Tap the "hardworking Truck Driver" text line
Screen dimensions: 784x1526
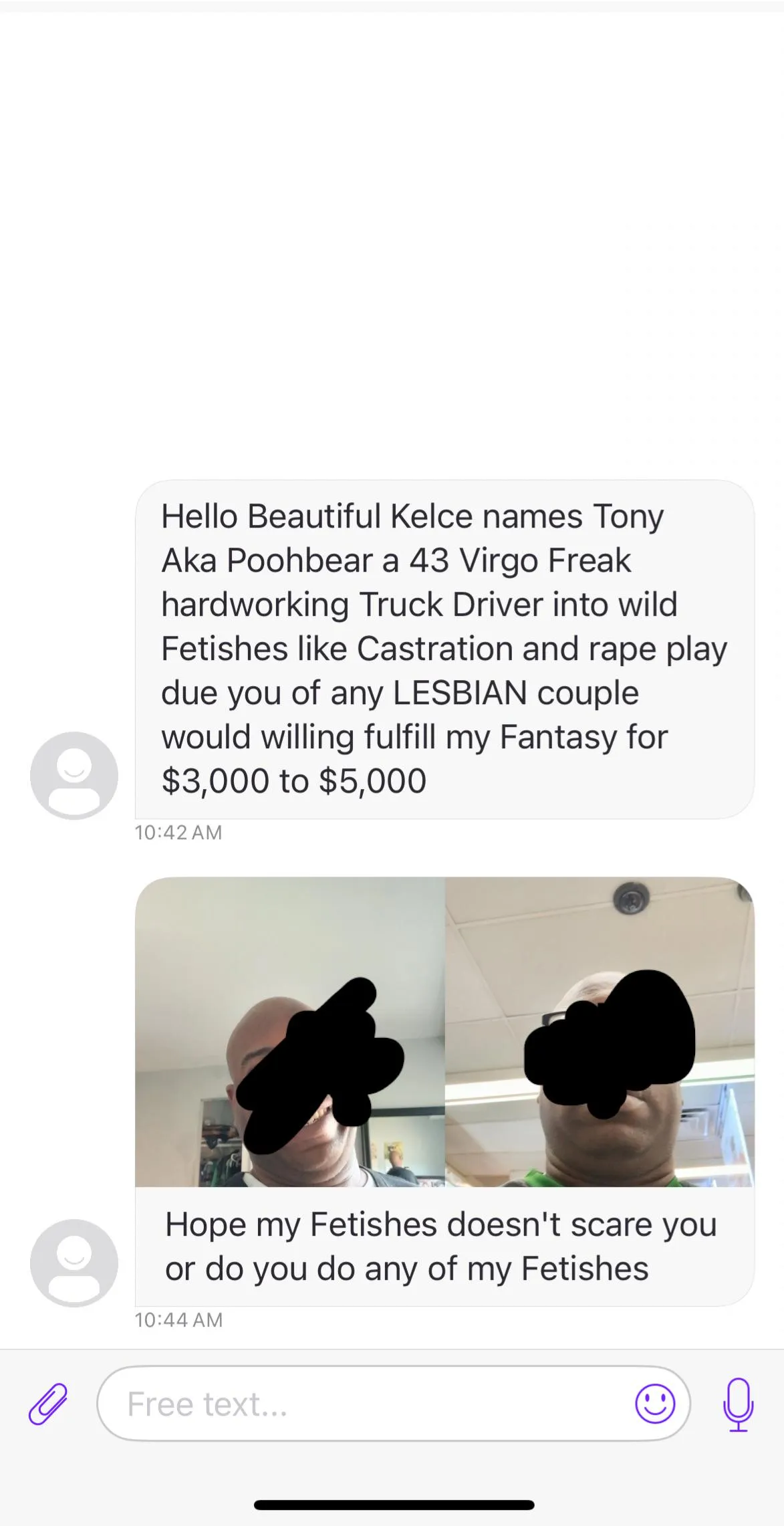coord(419,605)
